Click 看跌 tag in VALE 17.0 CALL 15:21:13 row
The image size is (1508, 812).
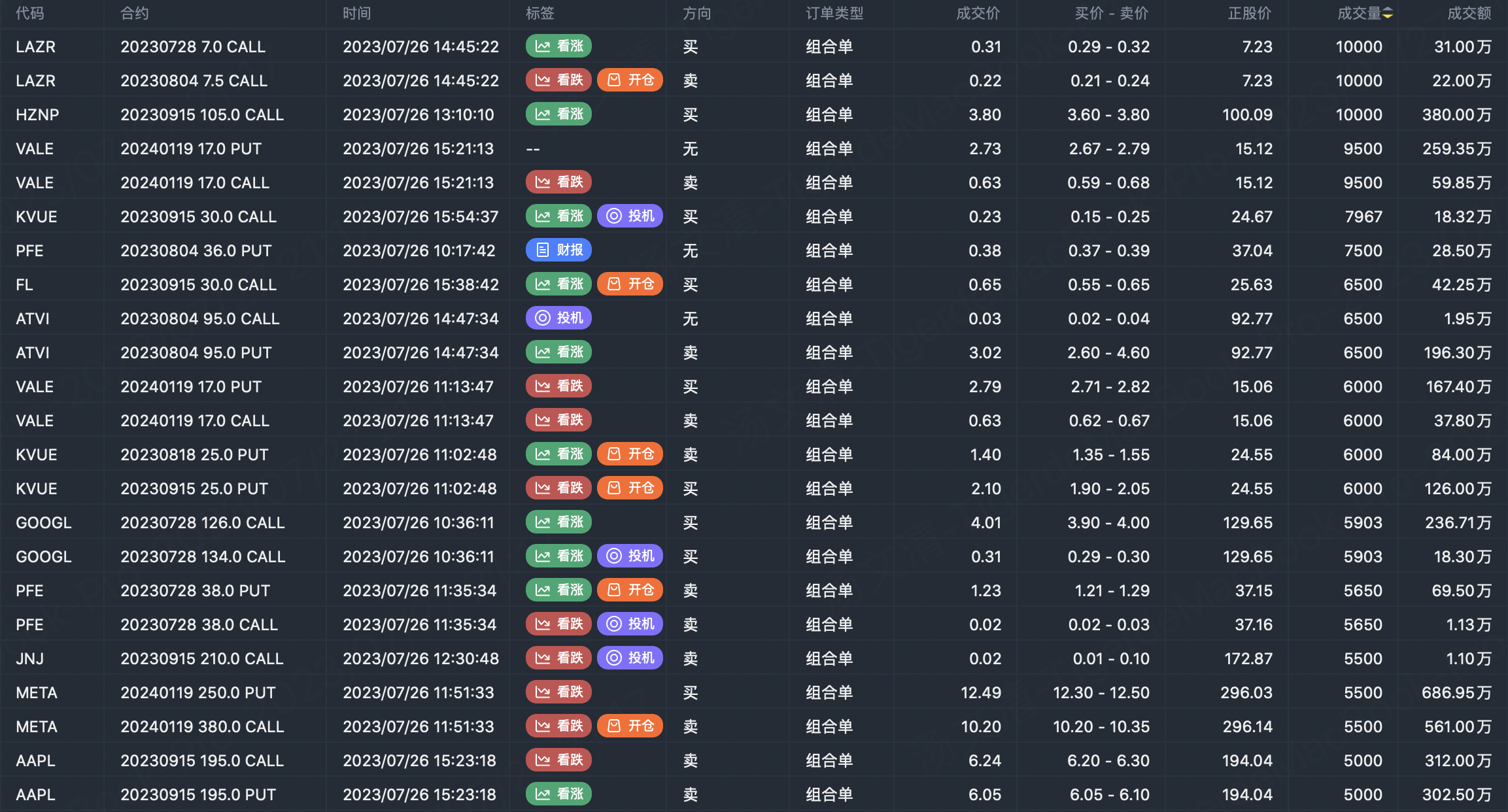click(x=558, y=182)
